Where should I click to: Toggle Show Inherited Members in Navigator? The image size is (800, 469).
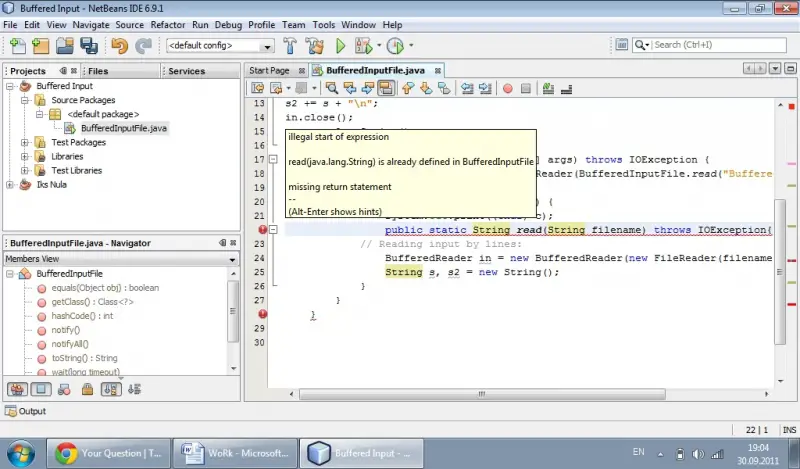coord(17,390)
